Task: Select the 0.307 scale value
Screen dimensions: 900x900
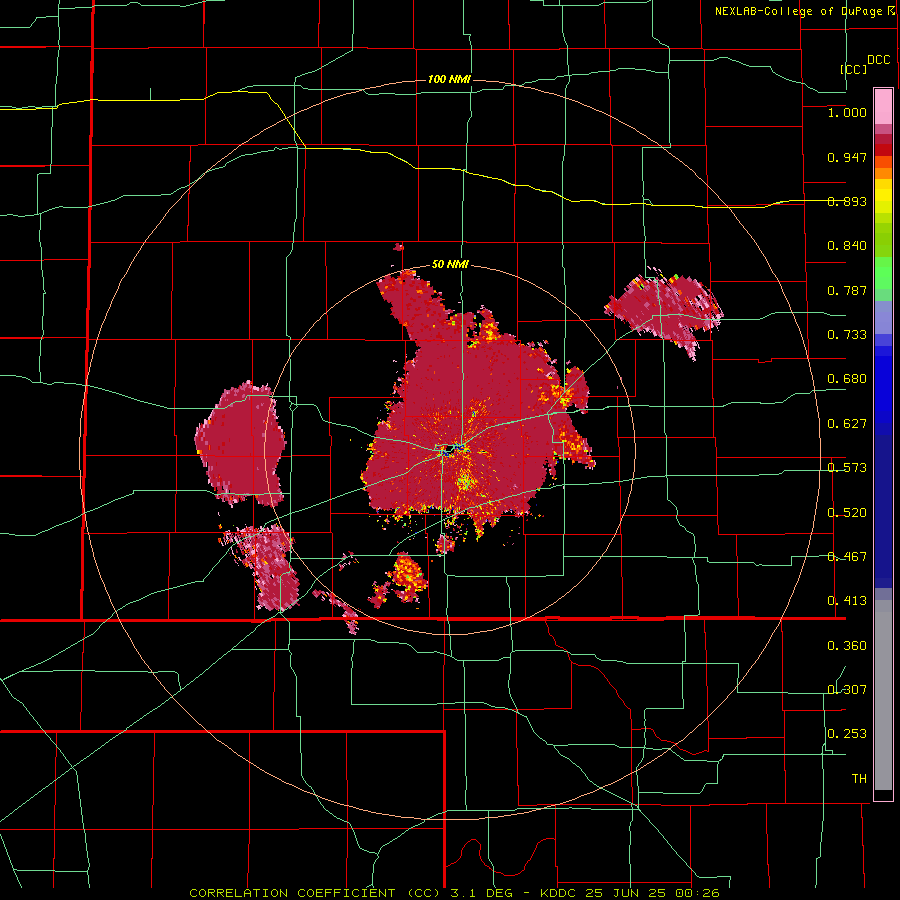Action: (847, 689)
